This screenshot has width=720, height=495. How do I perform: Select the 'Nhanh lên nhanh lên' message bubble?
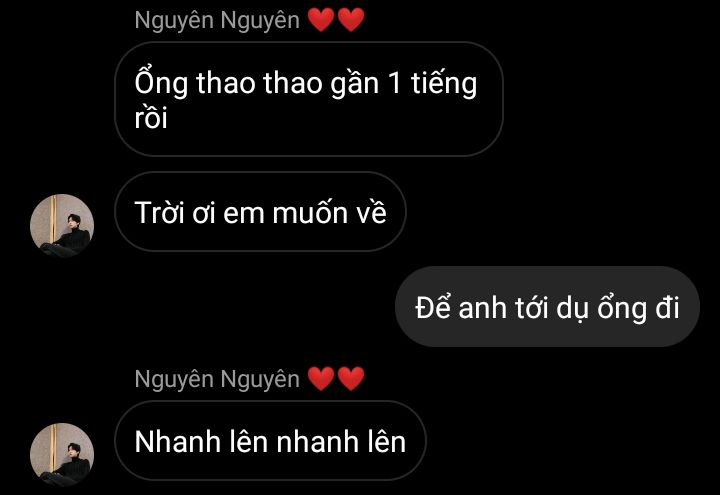(270, 441)
